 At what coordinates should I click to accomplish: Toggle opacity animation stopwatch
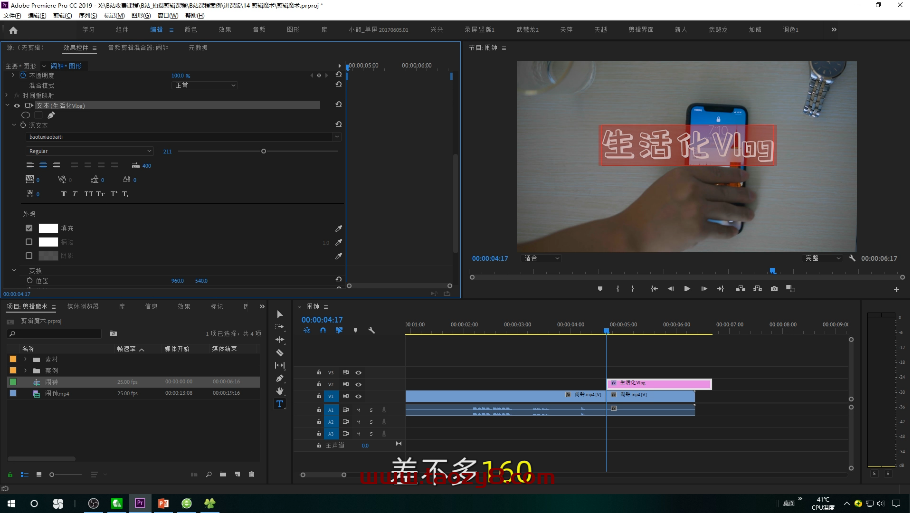[23, 75]
